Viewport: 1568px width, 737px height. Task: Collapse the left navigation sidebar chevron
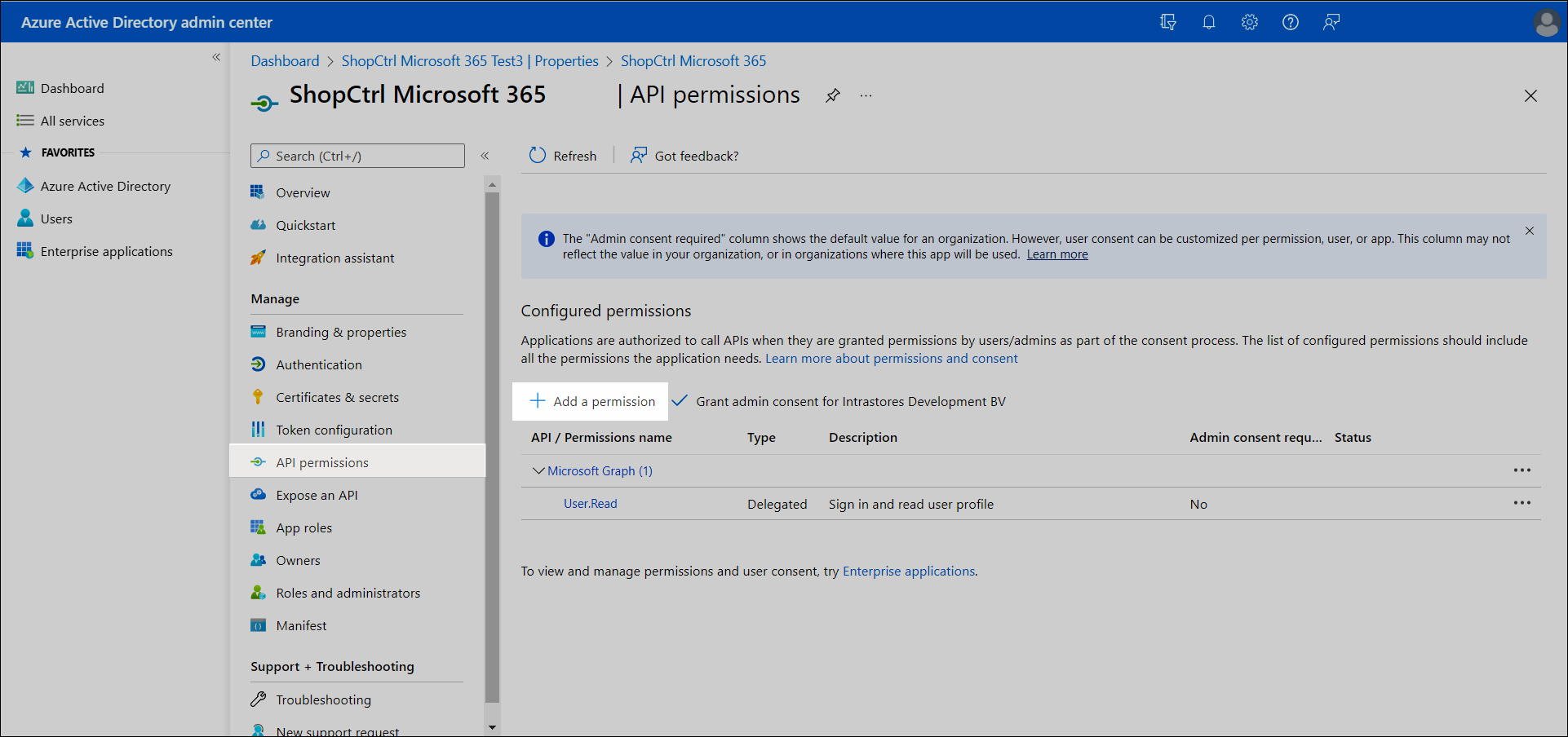click(x=216, y=57)
